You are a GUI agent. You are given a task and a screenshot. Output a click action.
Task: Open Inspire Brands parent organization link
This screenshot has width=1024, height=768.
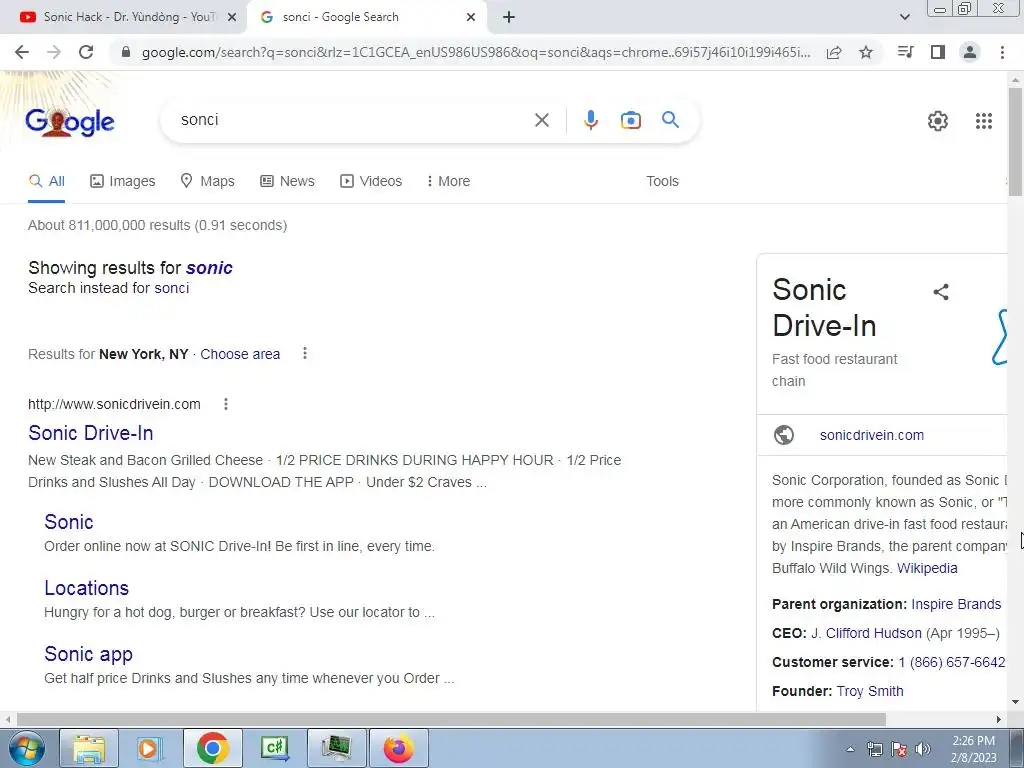[956, 604]
